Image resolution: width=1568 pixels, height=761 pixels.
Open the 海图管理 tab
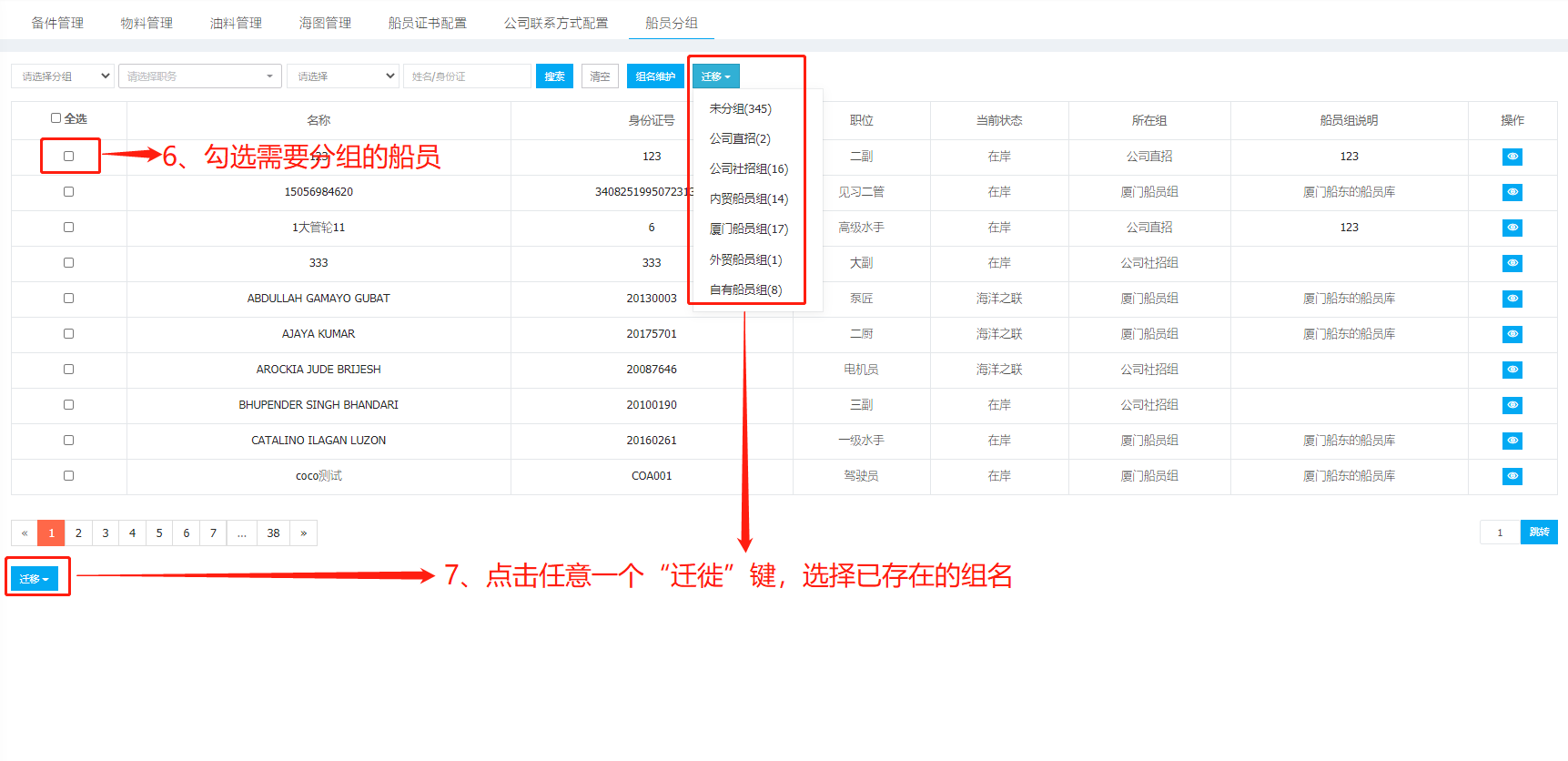325,23
